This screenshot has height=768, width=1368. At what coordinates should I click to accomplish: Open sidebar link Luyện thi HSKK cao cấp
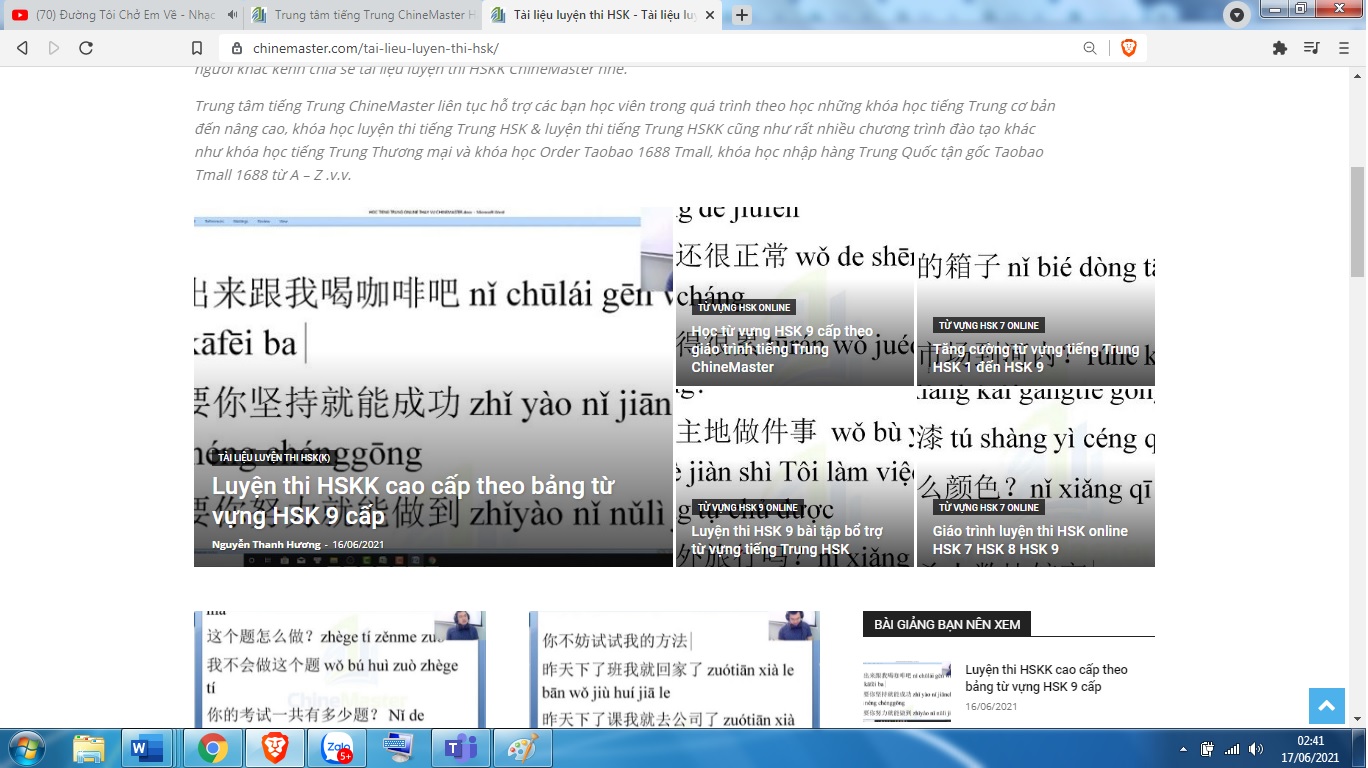(x=1046, y=678)
